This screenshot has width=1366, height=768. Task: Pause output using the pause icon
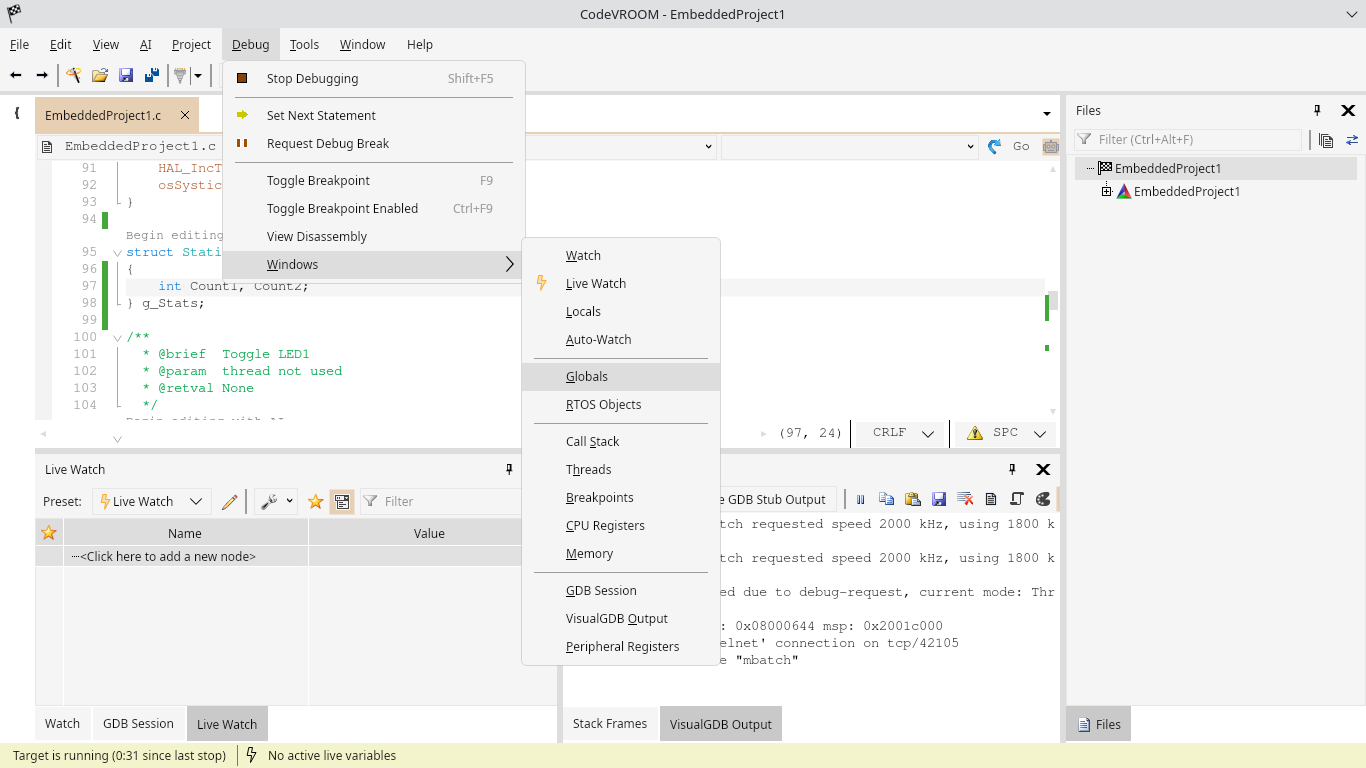coord(860,499)
